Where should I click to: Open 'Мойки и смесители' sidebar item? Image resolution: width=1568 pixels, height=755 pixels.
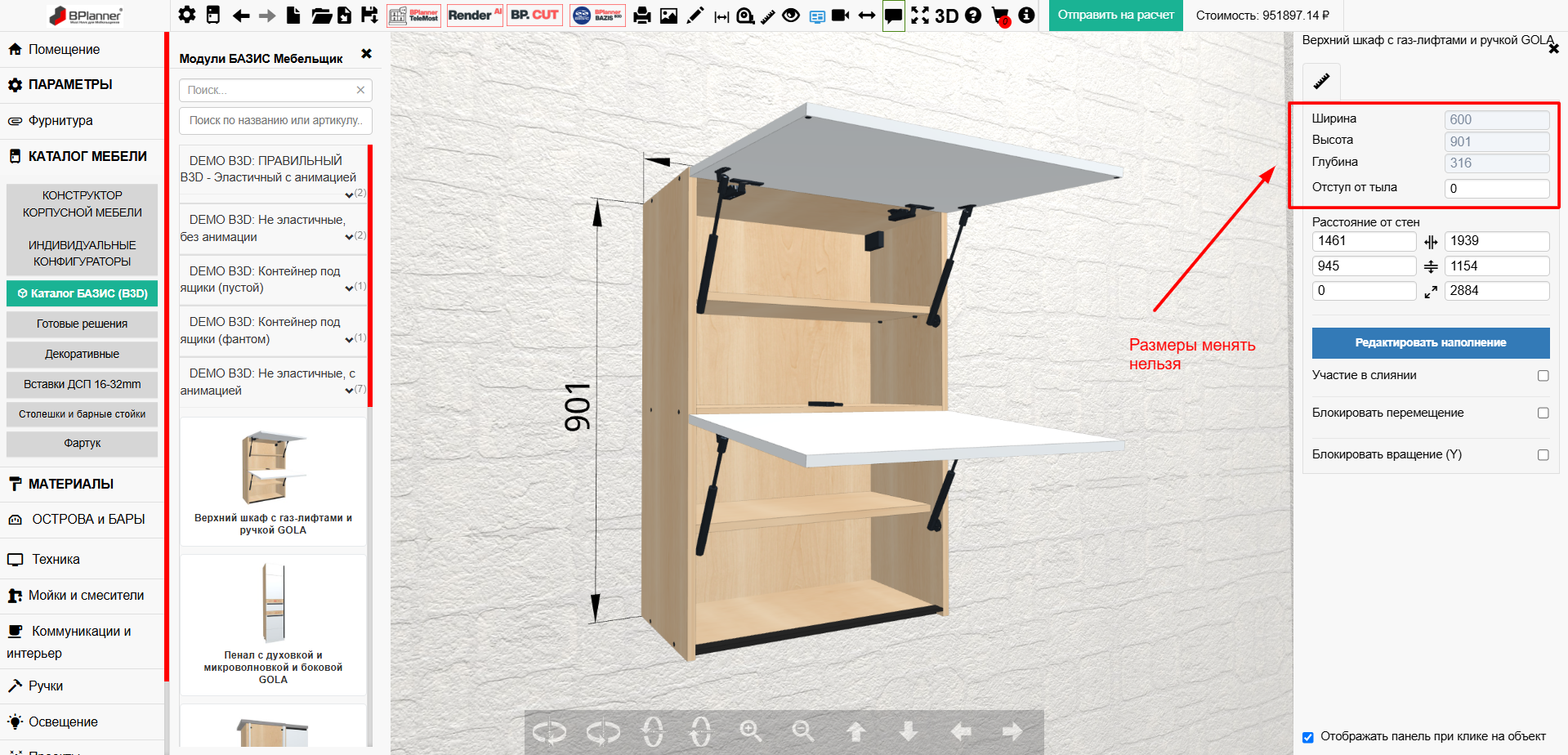(82, 596)
